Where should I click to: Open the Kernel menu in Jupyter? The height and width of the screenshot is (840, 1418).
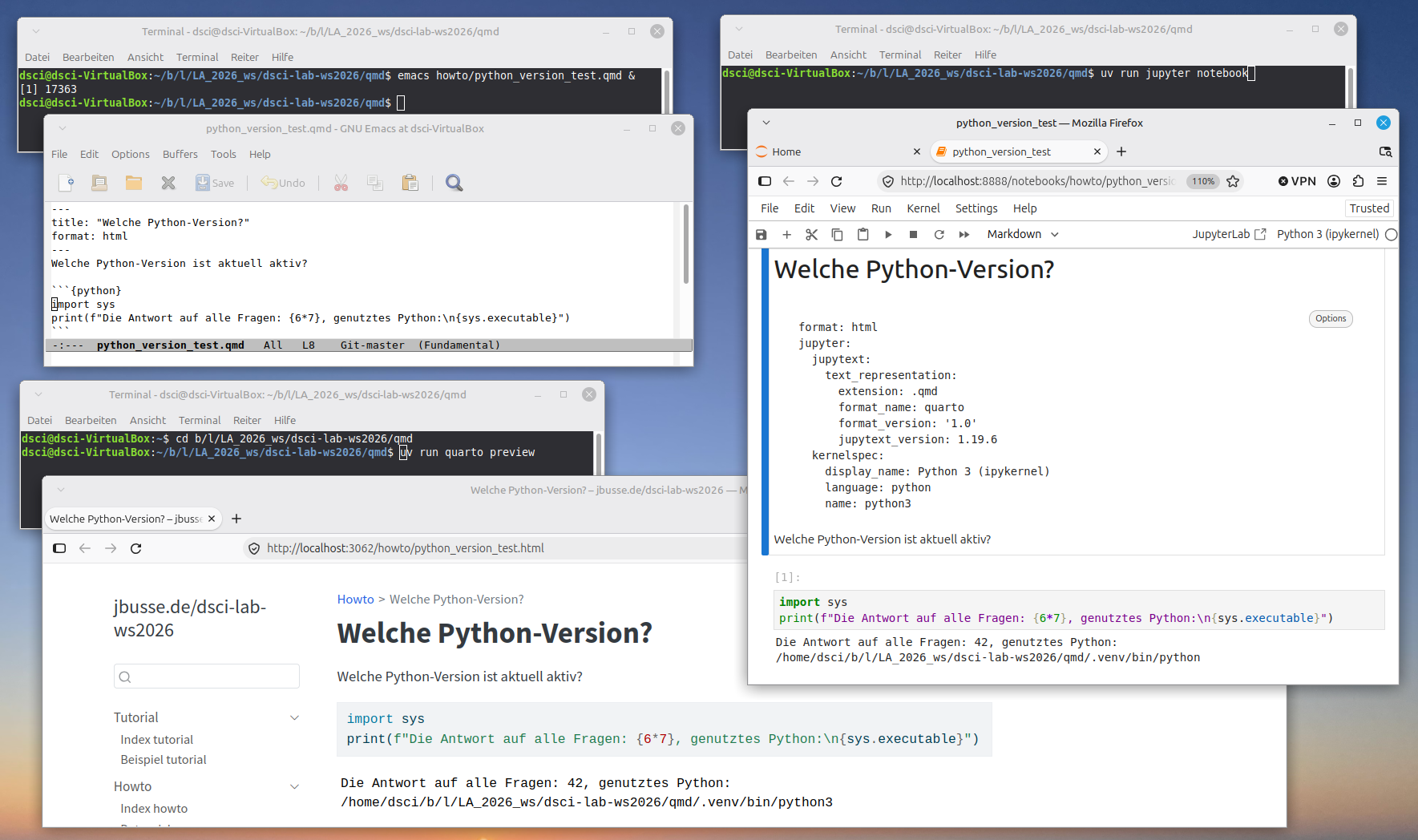(x=923, y=208)
